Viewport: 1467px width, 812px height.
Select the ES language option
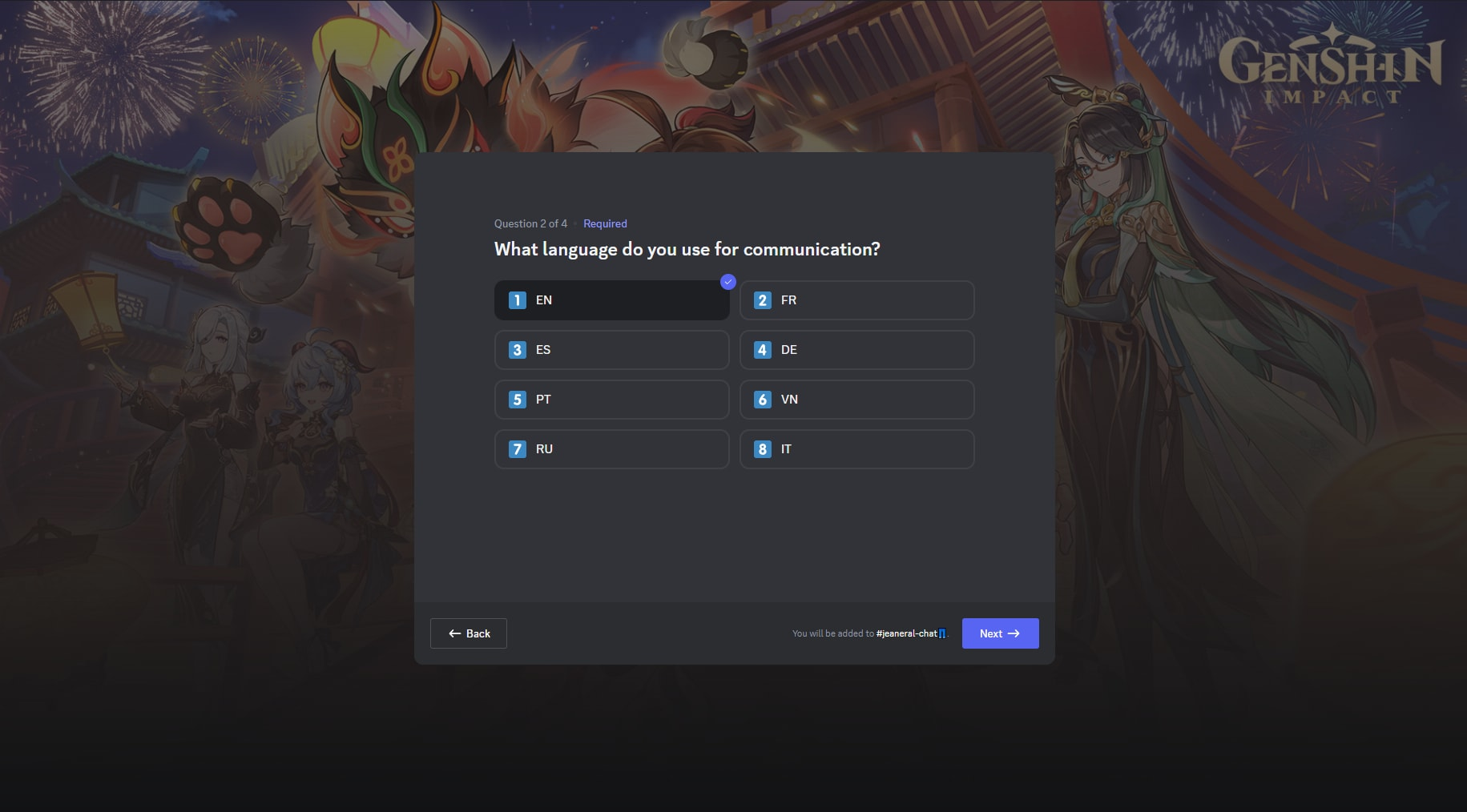coord(611,350)
